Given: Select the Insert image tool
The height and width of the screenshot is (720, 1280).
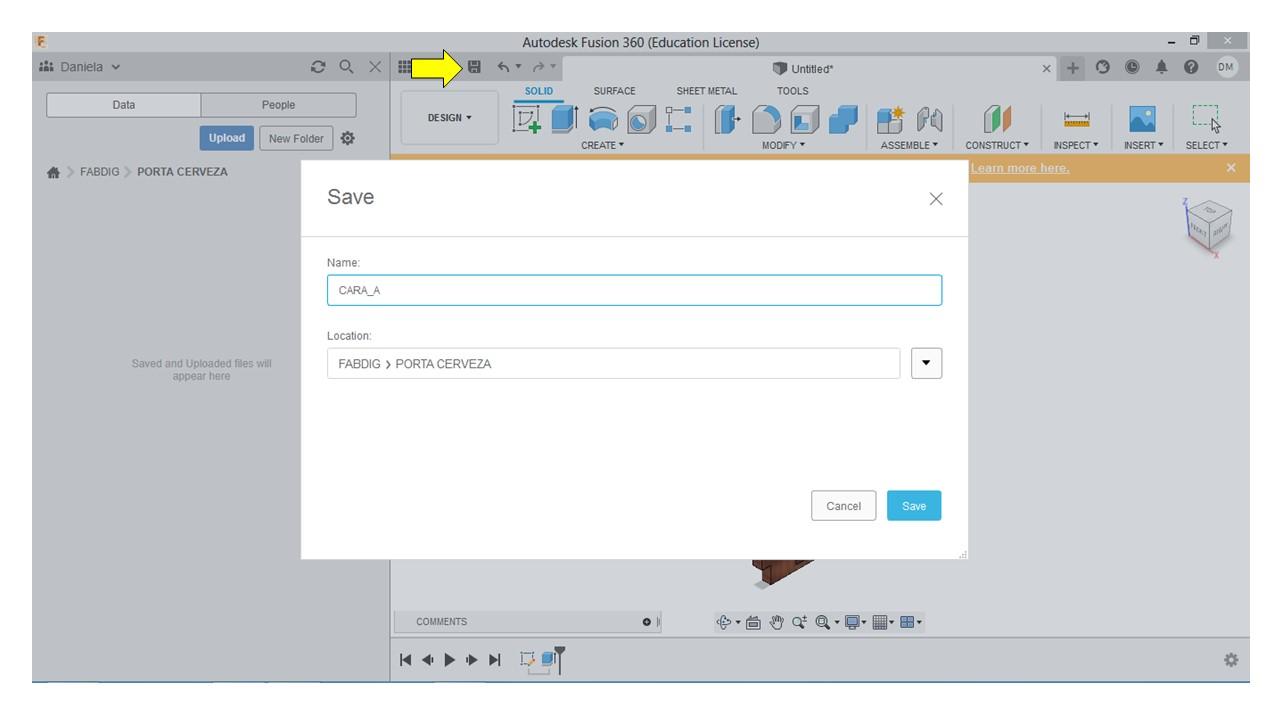Looking at the screenshot, I should pos(1143,120).
